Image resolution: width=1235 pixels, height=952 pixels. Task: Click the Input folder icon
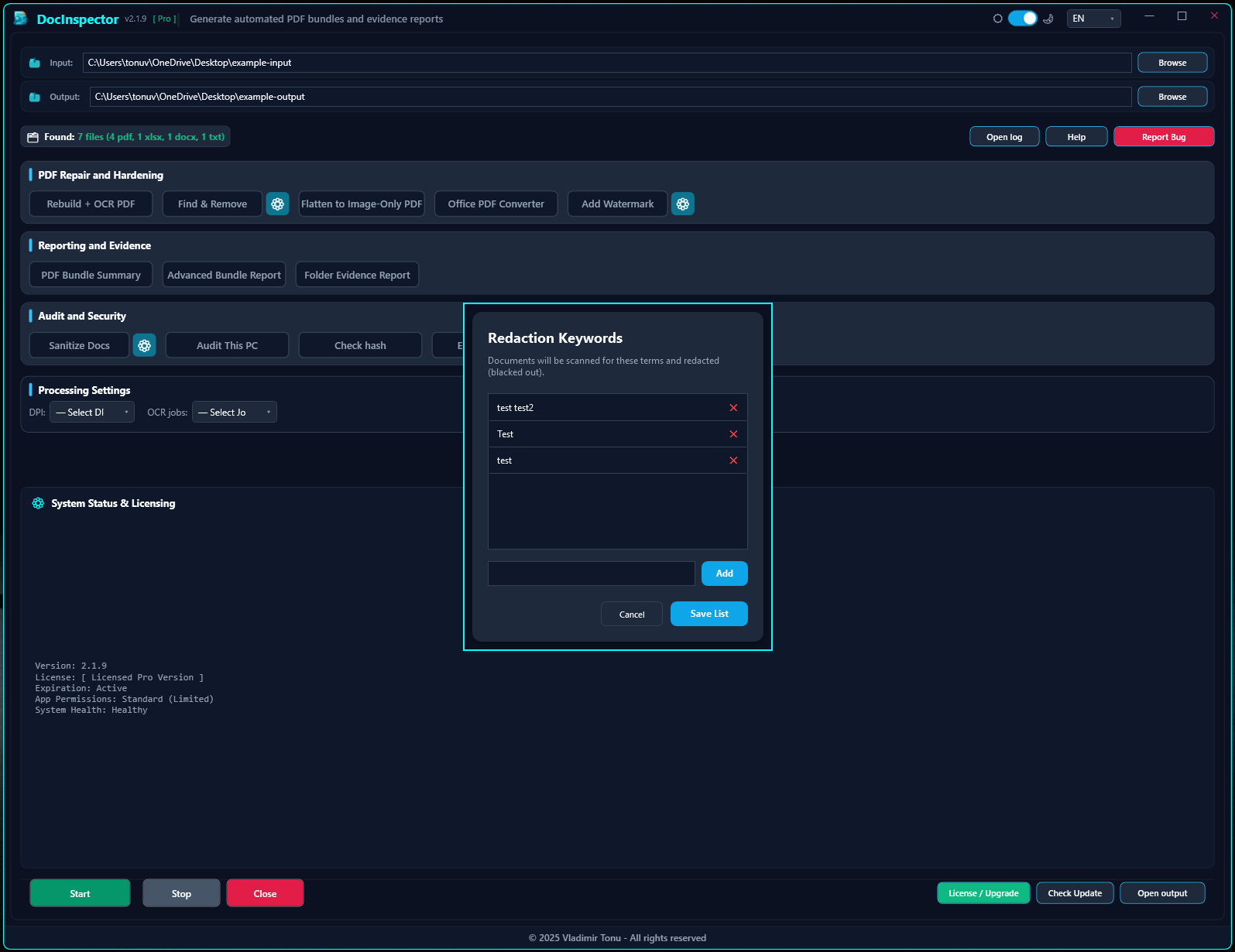[35, 63]
